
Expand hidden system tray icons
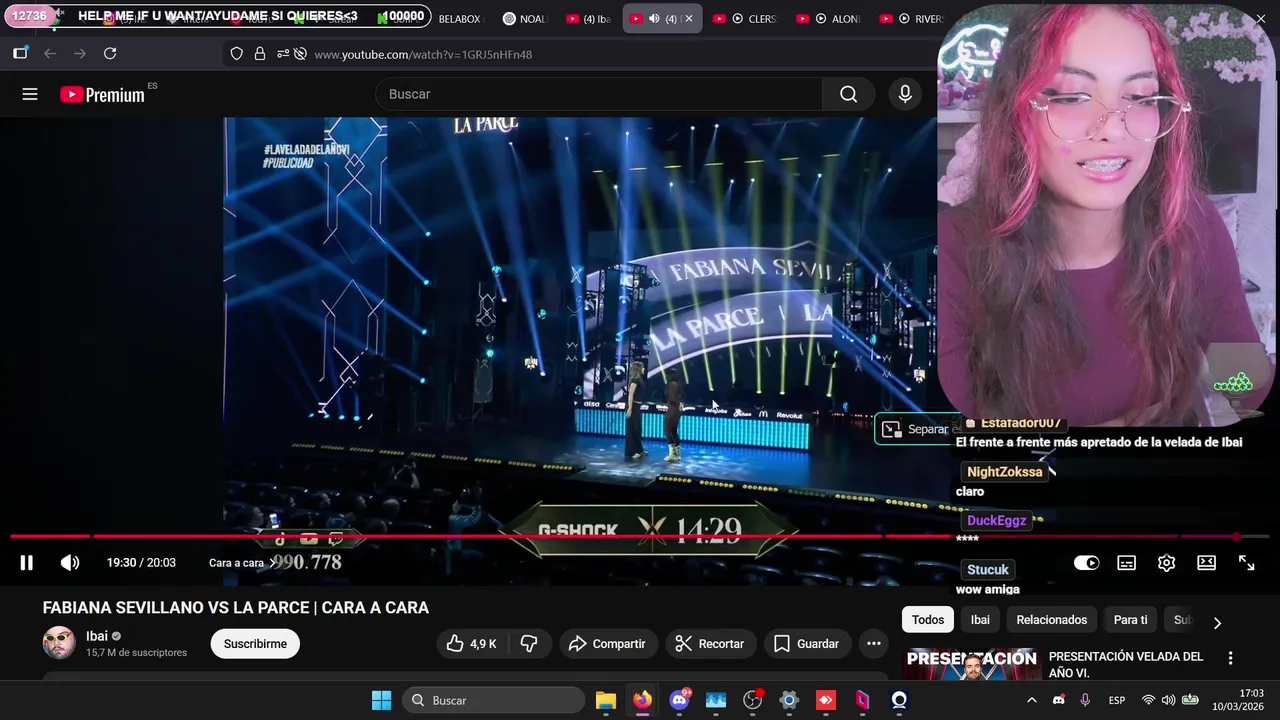[x=1031, y=700]
